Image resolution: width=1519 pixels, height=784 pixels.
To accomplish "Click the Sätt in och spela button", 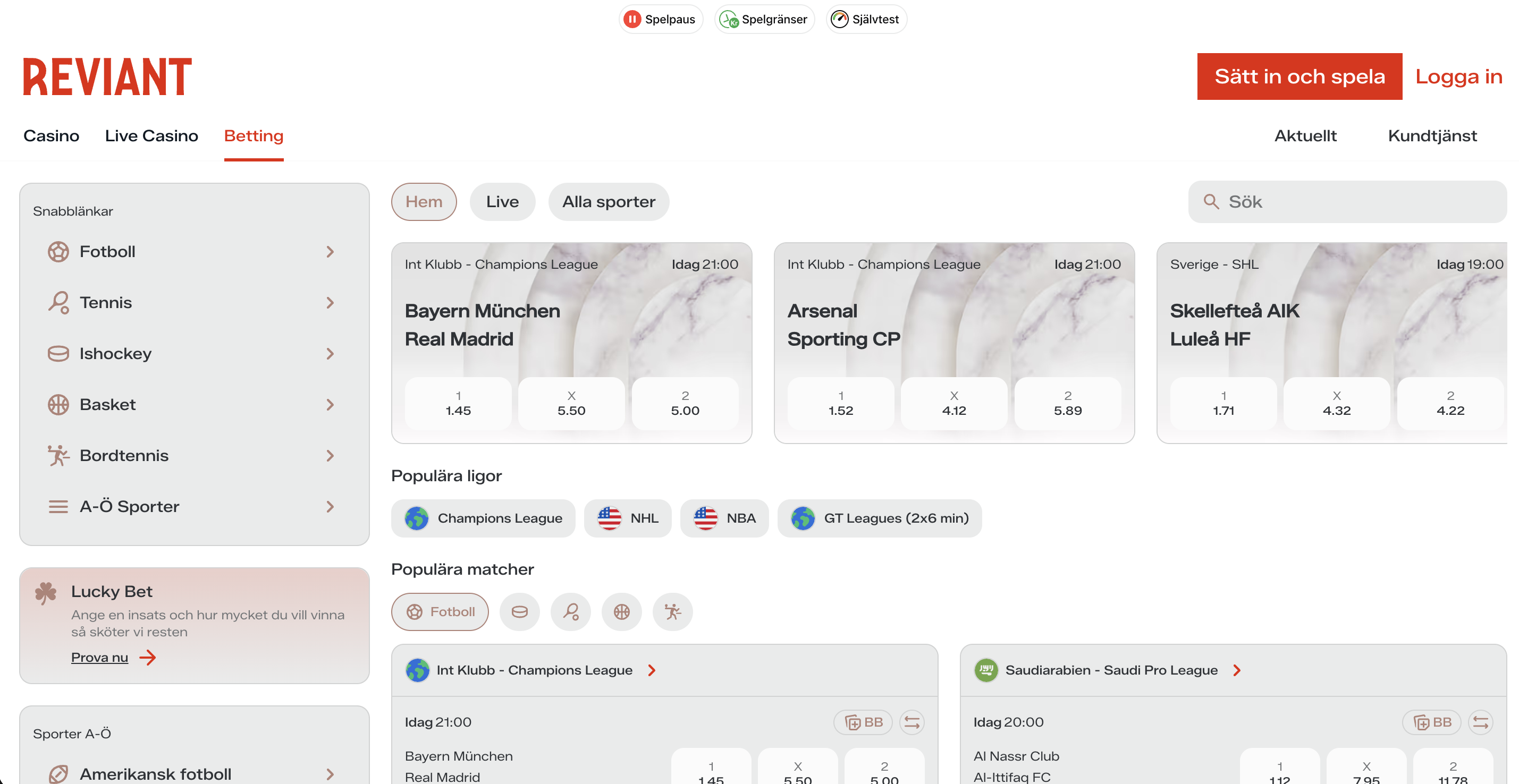I will (1299, 76).
